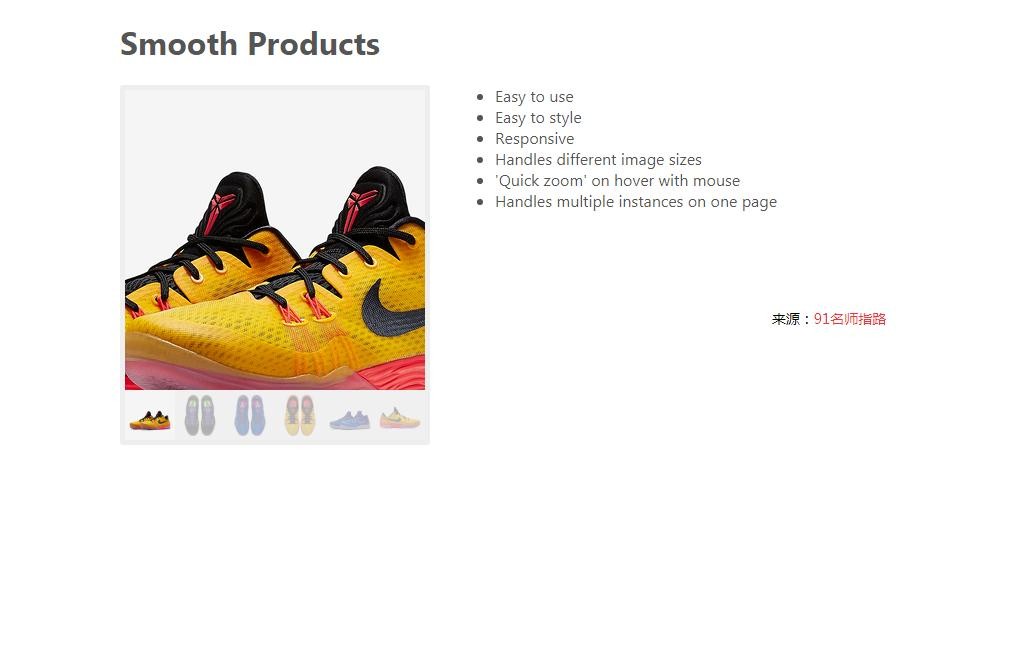This screenshot has width=1018, height=648.
Task: Select the yellow top-view shoes thumbnail
Action: (300, 416)
